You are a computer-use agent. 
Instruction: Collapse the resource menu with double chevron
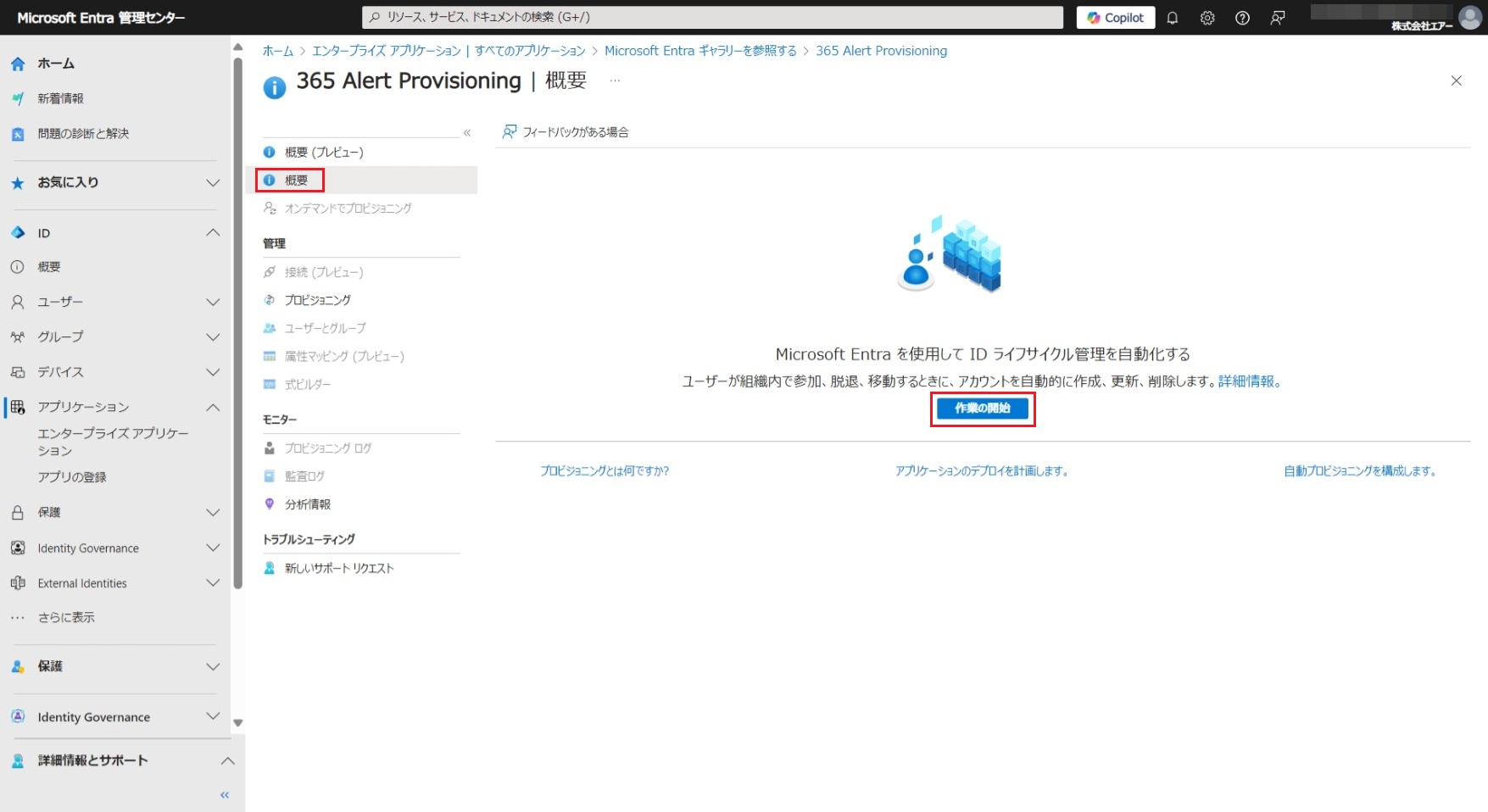pyautogui.click(x=467, y=133)
